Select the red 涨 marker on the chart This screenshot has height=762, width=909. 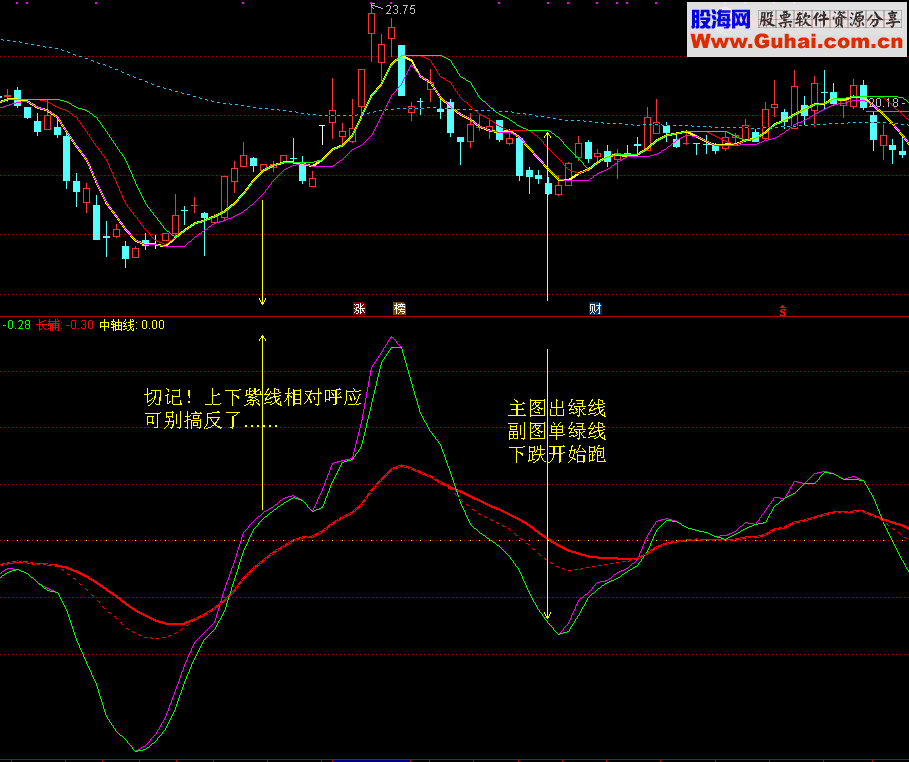pos(360,309)
